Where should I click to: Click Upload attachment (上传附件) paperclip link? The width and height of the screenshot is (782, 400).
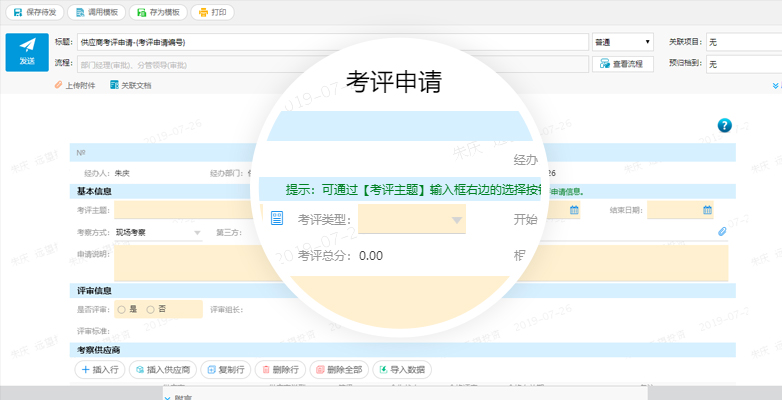75,85
